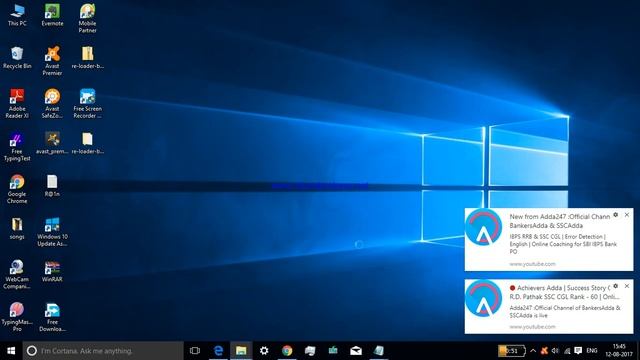
Task: Open settings gear on 'New from Adda247' notification
Action: (x=616, y=215)
